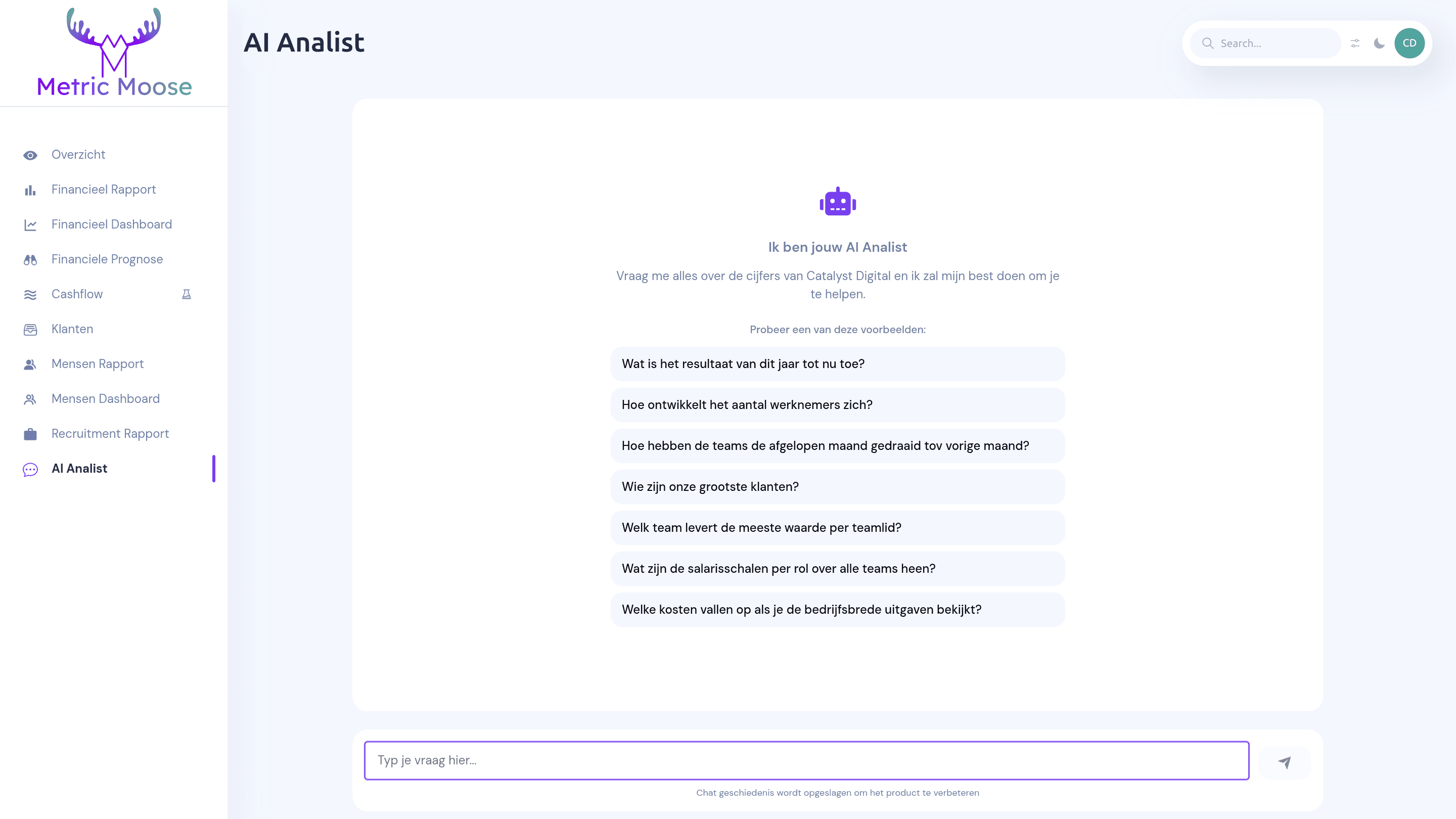Select 'Hoe ontwikkelt het aantal werknemers zich?'
This screenshot has width=1456, height=819.
click(x=838, y=404)
